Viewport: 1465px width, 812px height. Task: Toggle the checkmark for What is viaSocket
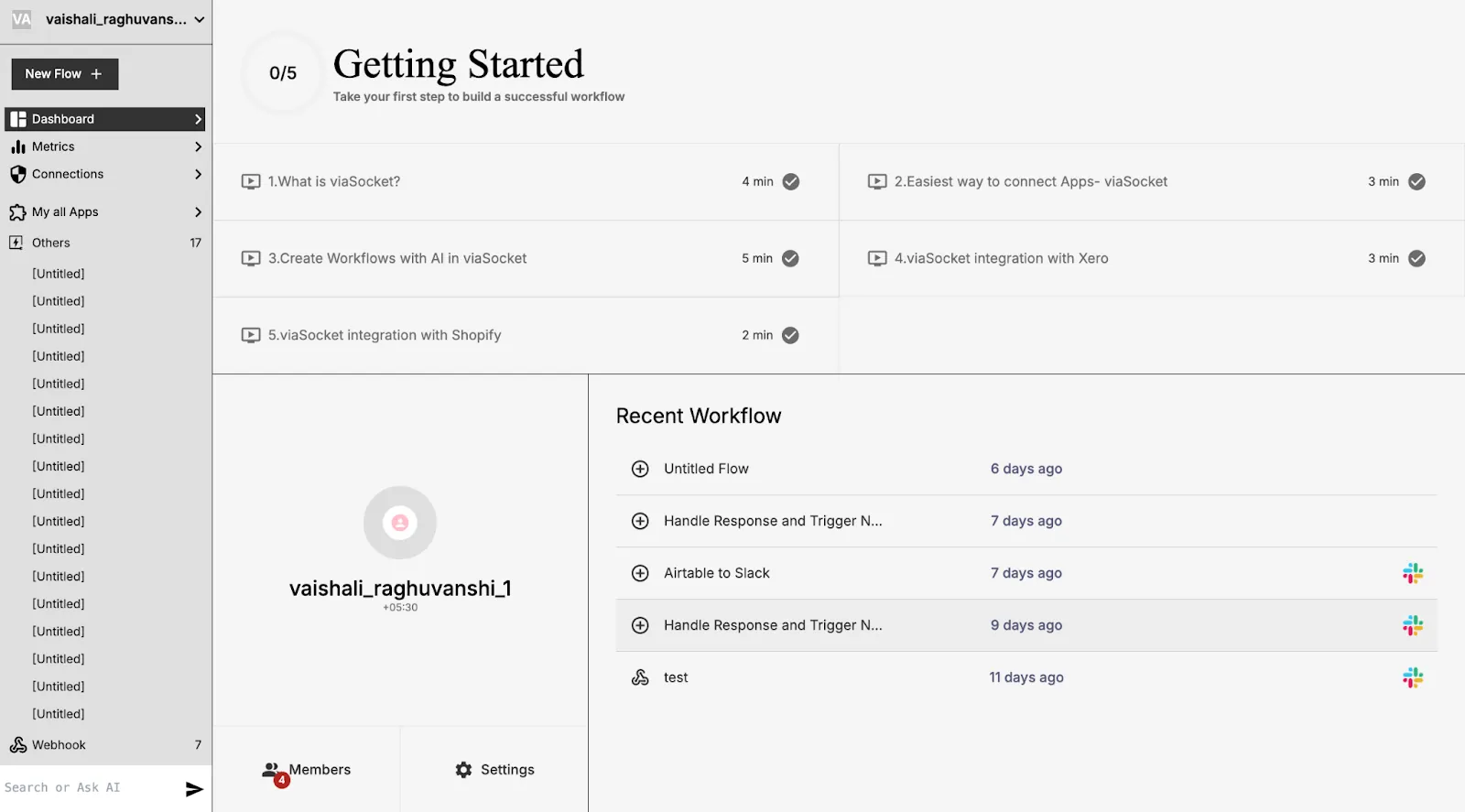coord(791,181)
